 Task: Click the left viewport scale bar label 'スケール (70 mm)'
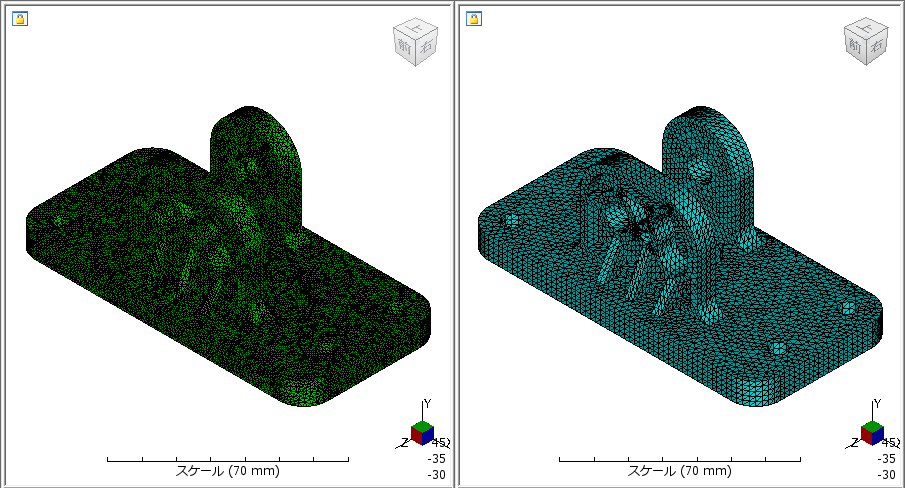(227, 471)
